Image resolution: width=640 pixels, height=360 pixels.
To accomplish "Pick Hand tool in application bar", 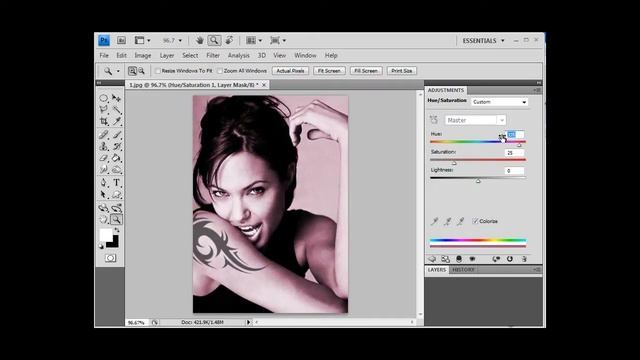I will [200, 40].
